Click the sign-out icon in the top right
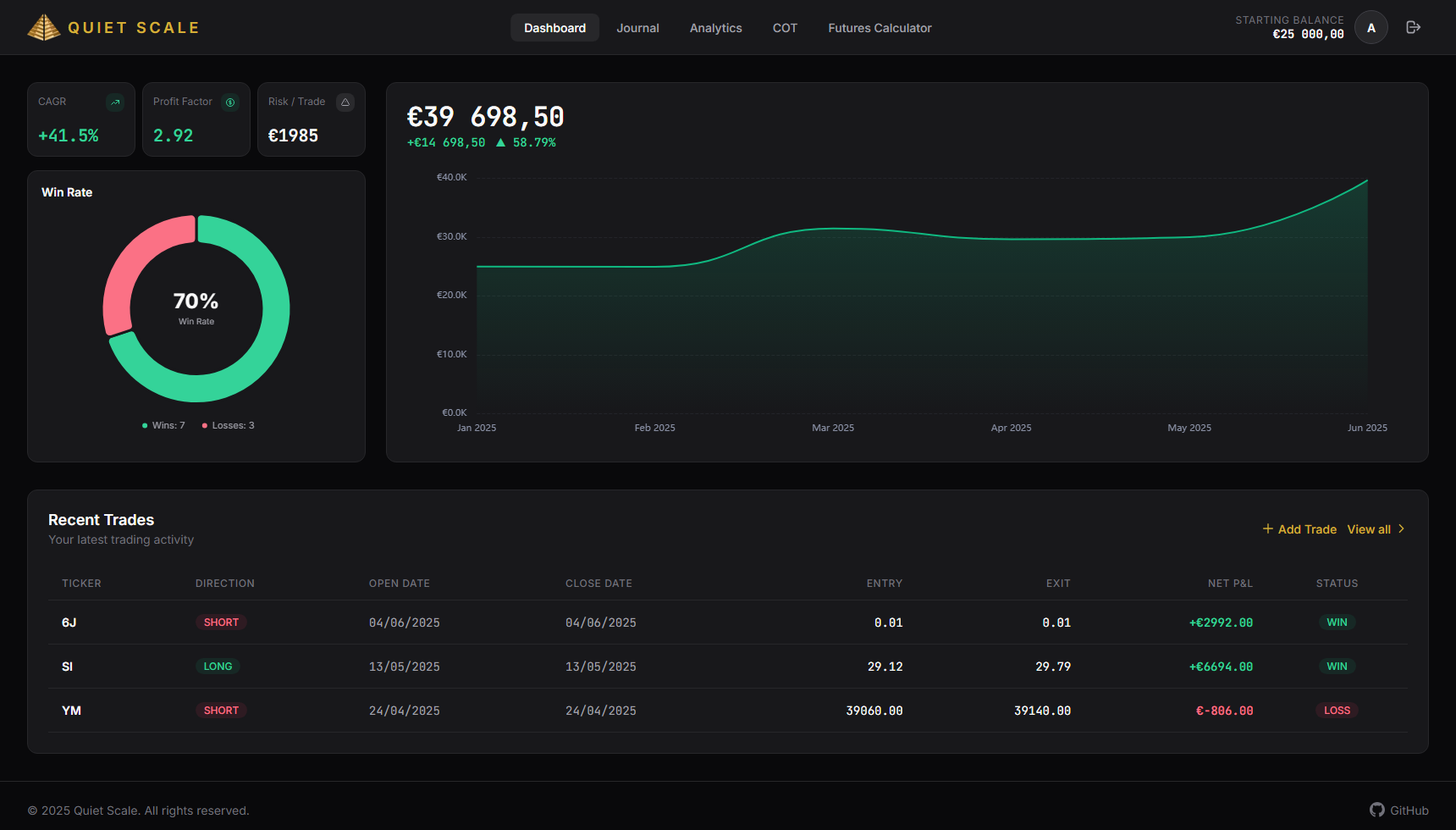This screenshot has width=1456, height=830. (x=1413, y=26)
